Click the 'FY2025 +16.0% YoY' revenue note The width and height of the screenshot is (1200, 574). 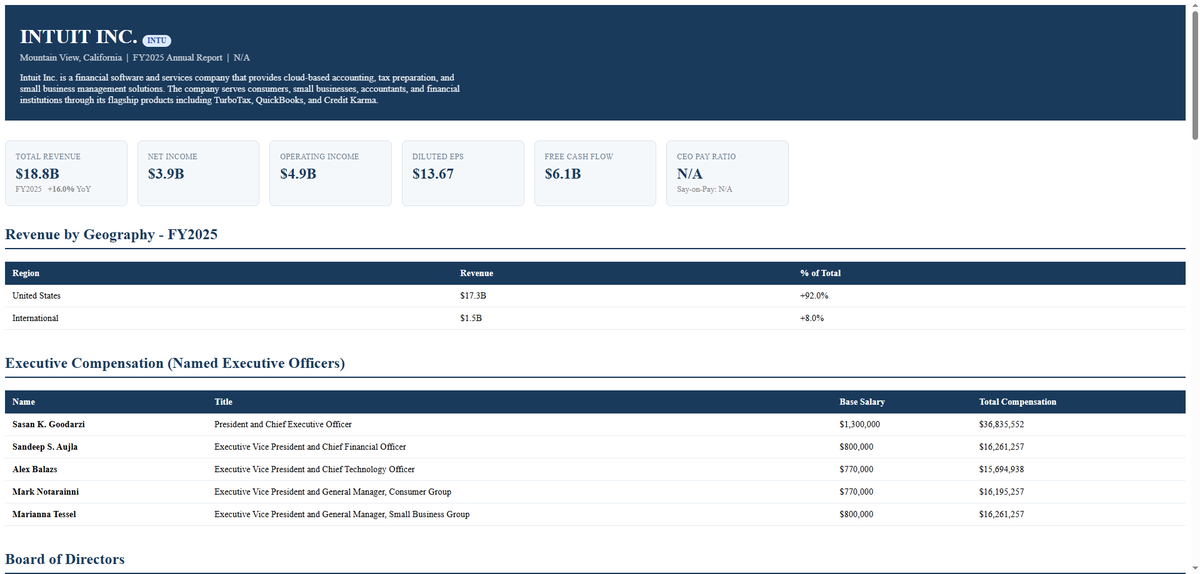[53, 189]
